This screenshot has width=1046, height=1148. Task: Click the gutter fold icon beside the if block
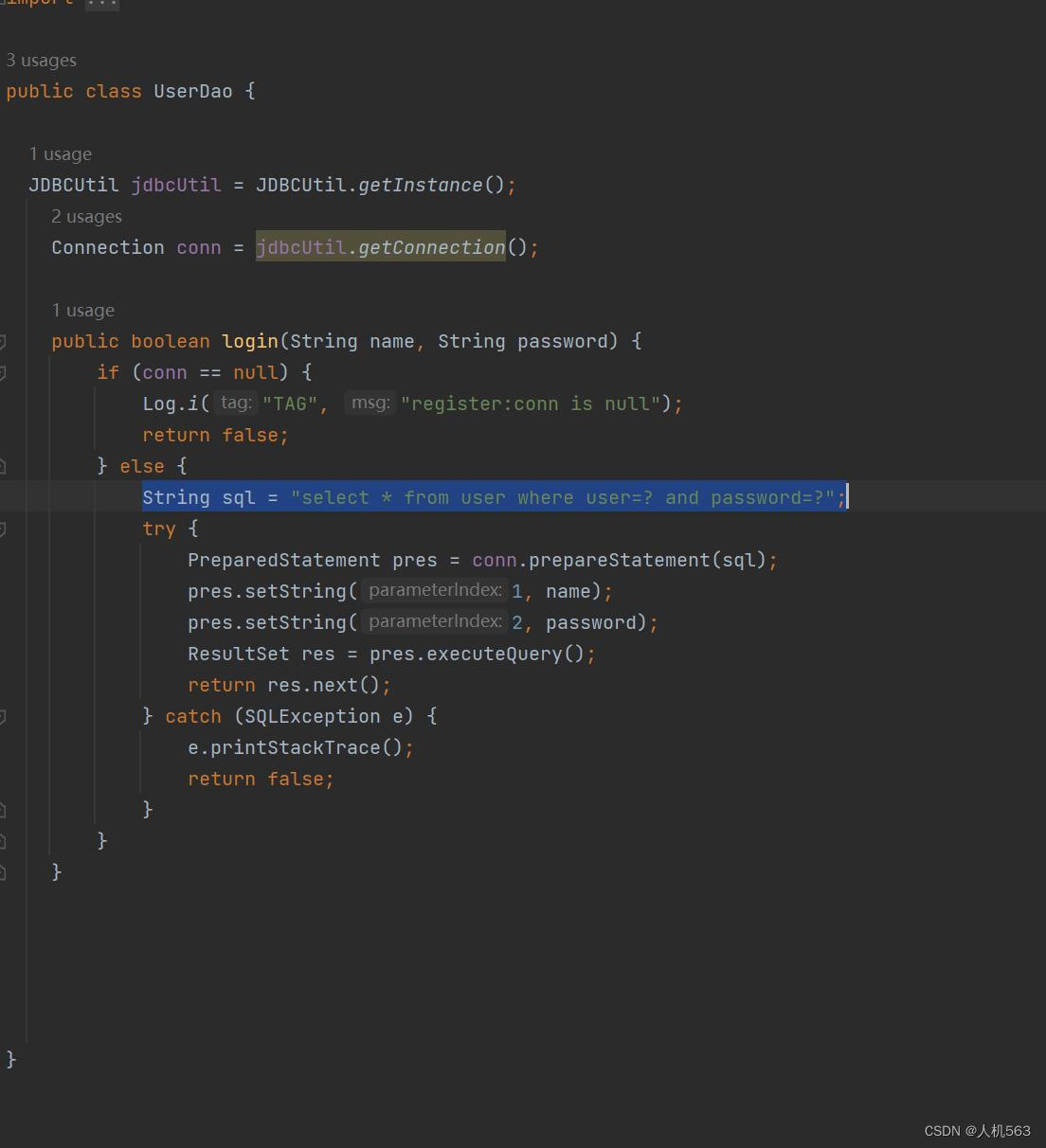[5, 372]
